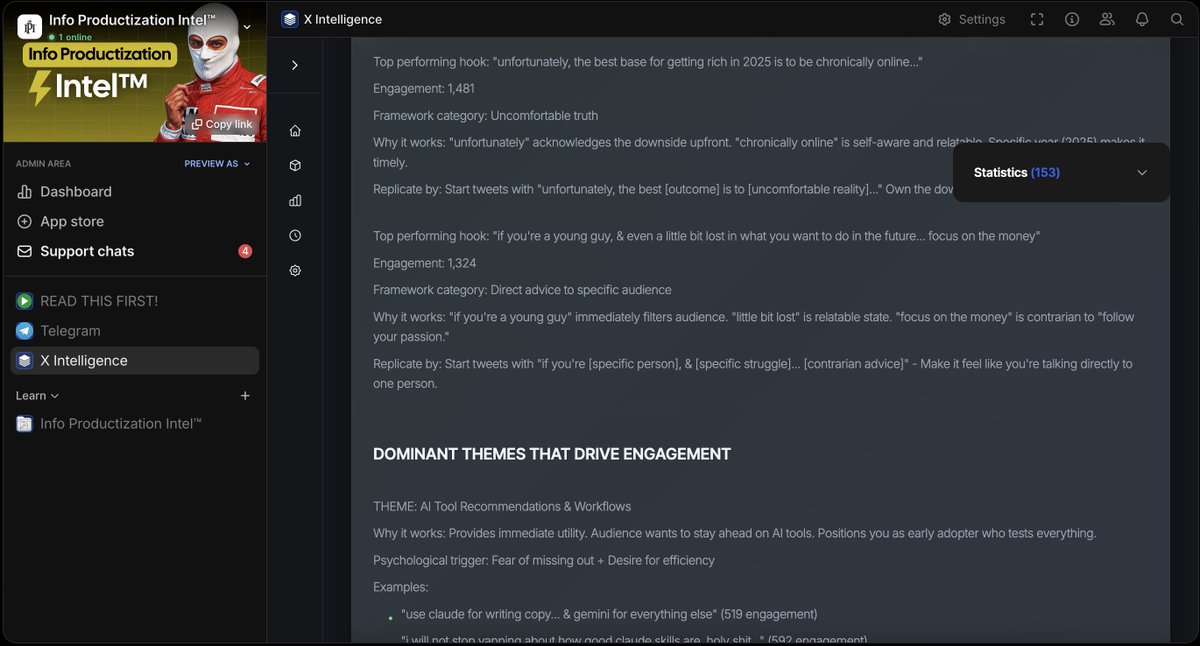Open the READ THIS FIRST! app

[99, 301]
